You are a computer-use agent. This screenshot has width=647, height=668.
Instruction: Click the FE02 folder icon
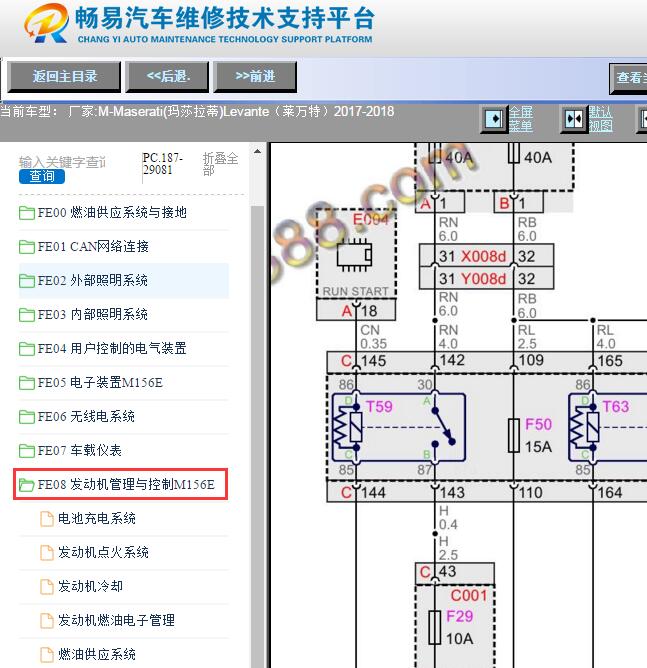tap(27, 281)
